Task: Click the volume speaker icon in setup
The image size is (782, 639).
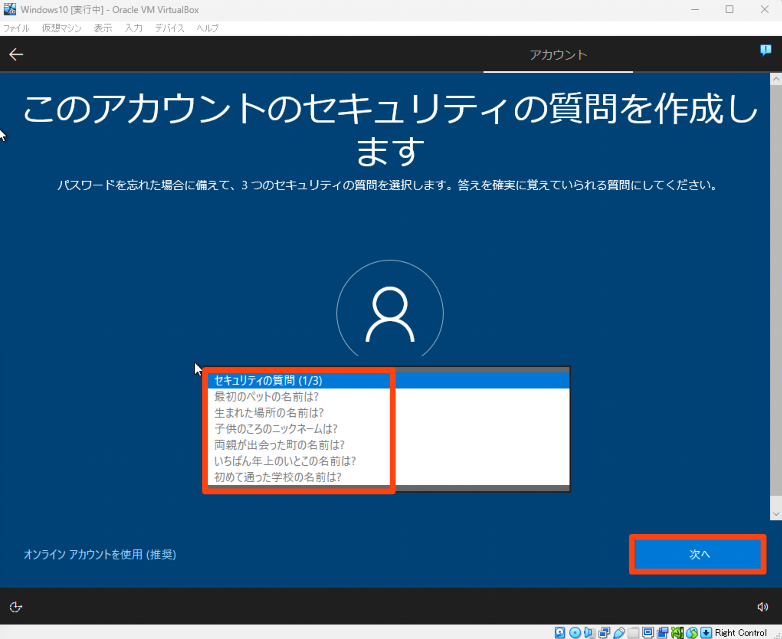Action: pos(763,607)
